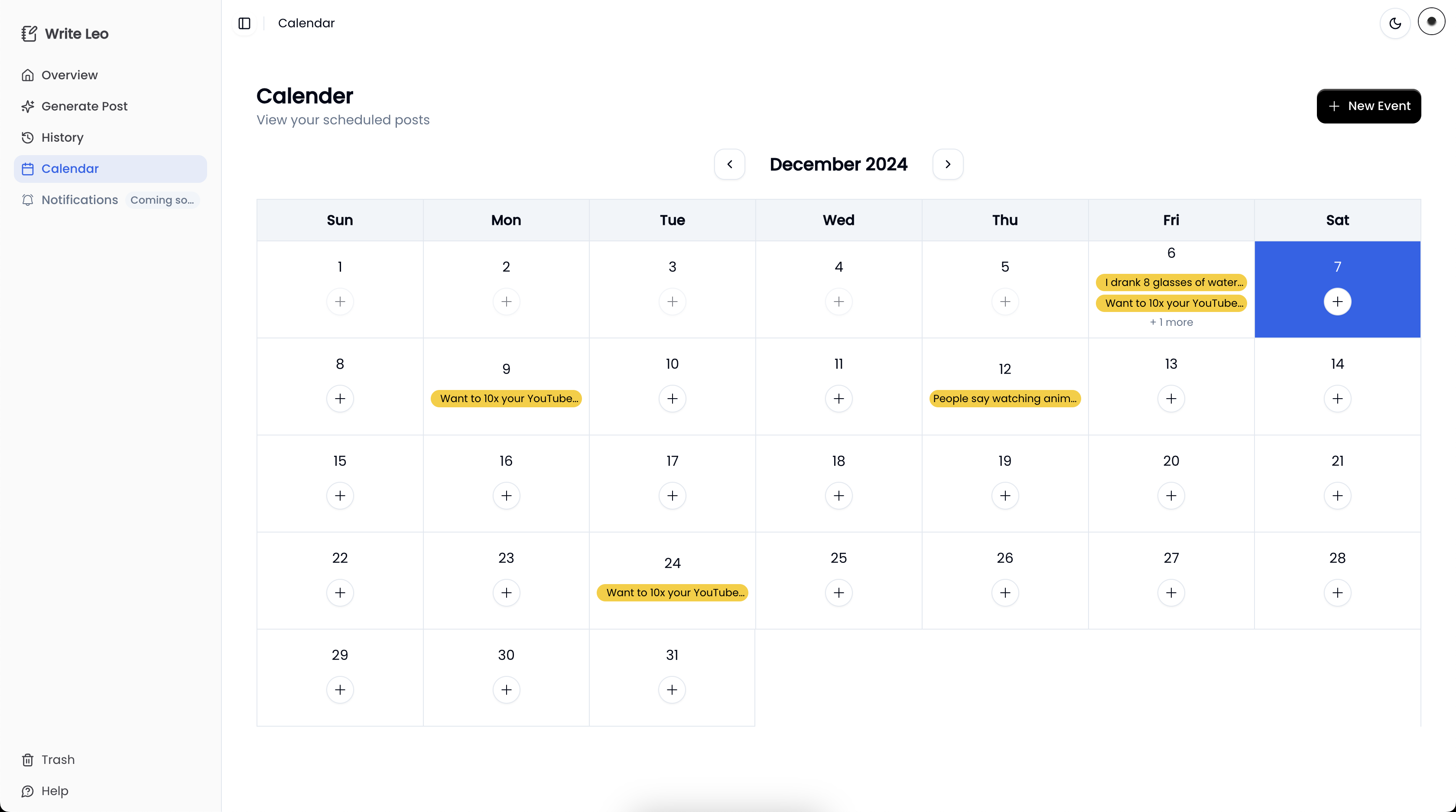This screenshot has width=1456, height=812.
Task: Open Generate Post menu item
Action: (x=84, y=106)
